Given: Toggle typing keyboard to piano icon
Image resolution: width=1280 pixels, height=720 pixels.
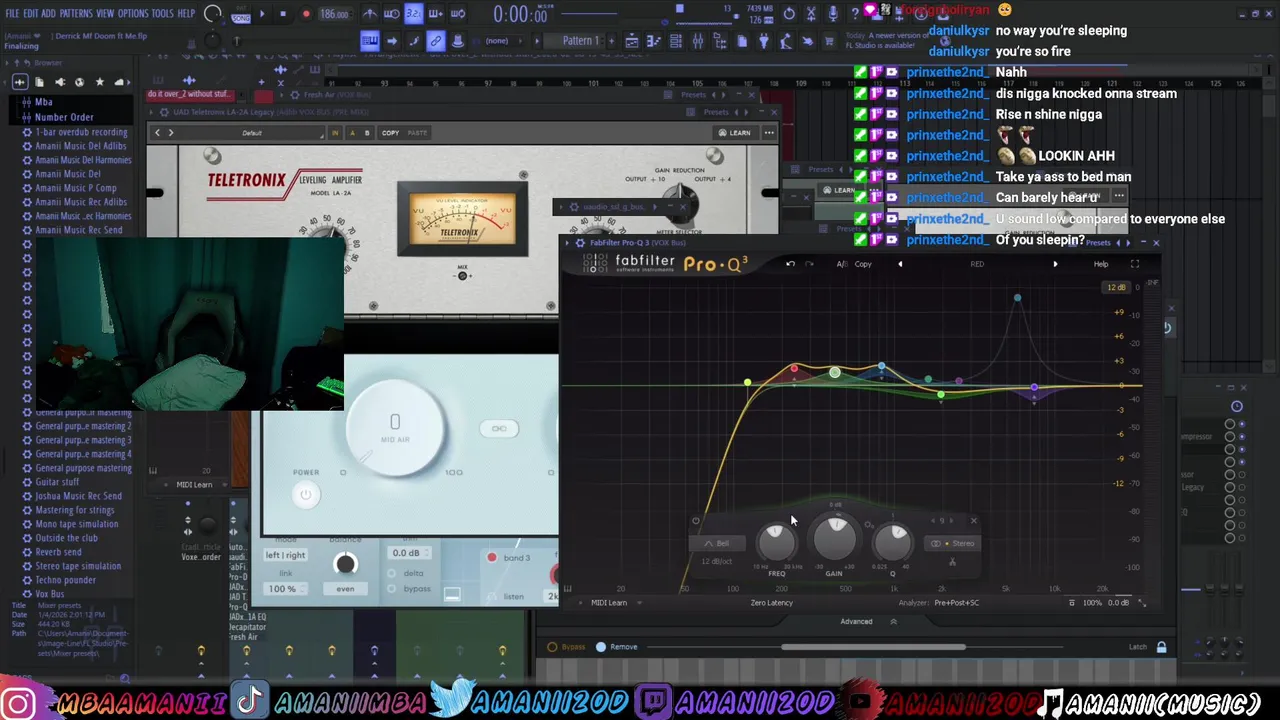Looking at the screenshot, I should [x=369, y=41].
